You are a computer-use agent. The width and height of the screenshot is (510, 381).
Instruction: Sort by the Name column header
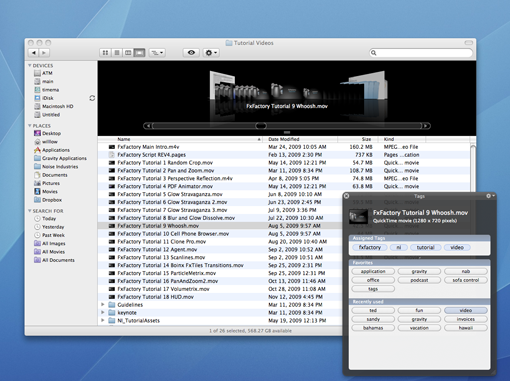pyautogui.click(x=180, y=139)
